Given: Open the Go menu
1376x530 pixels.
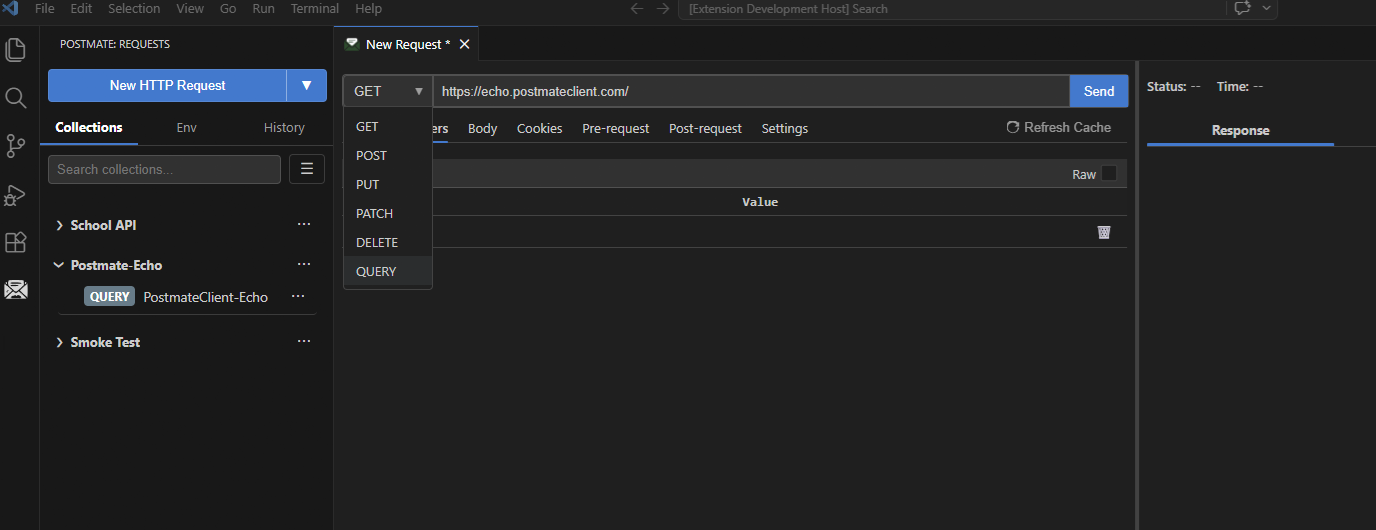Looking at the screenshot, I should click(x=228, y=8).
